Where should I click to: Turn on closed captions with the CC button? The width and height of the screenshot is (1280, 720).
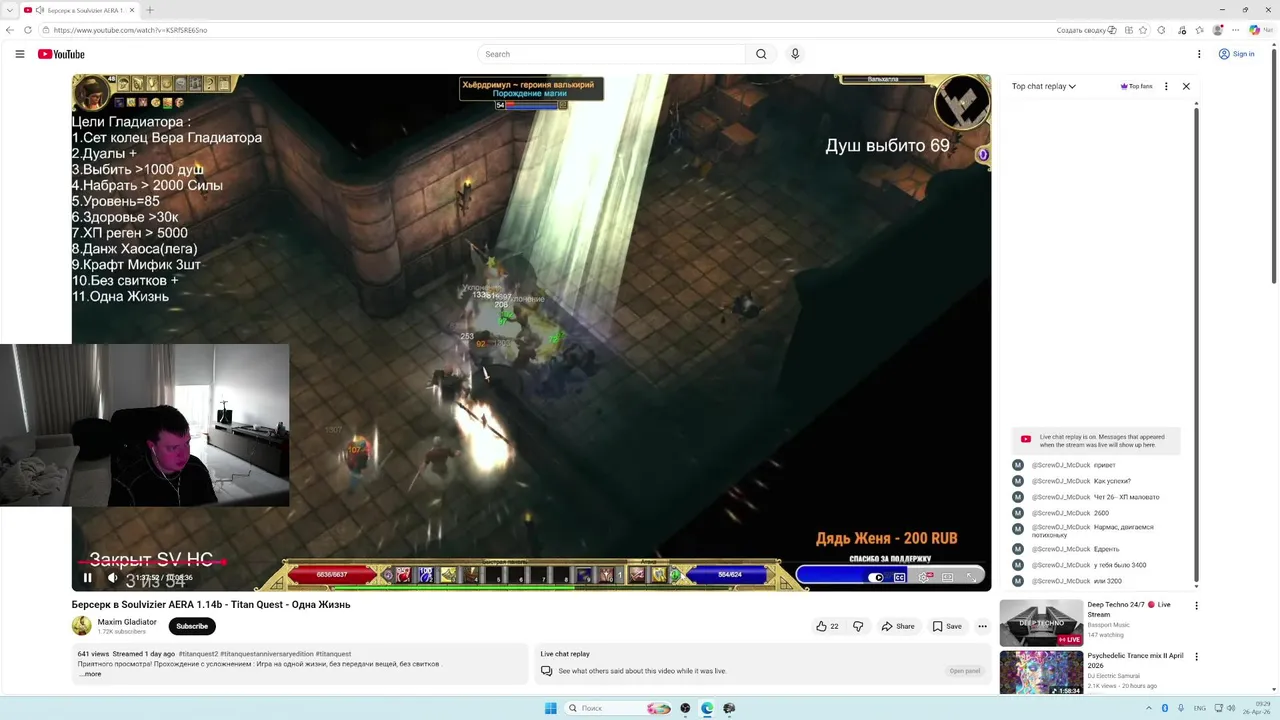[x=899, y=577]
